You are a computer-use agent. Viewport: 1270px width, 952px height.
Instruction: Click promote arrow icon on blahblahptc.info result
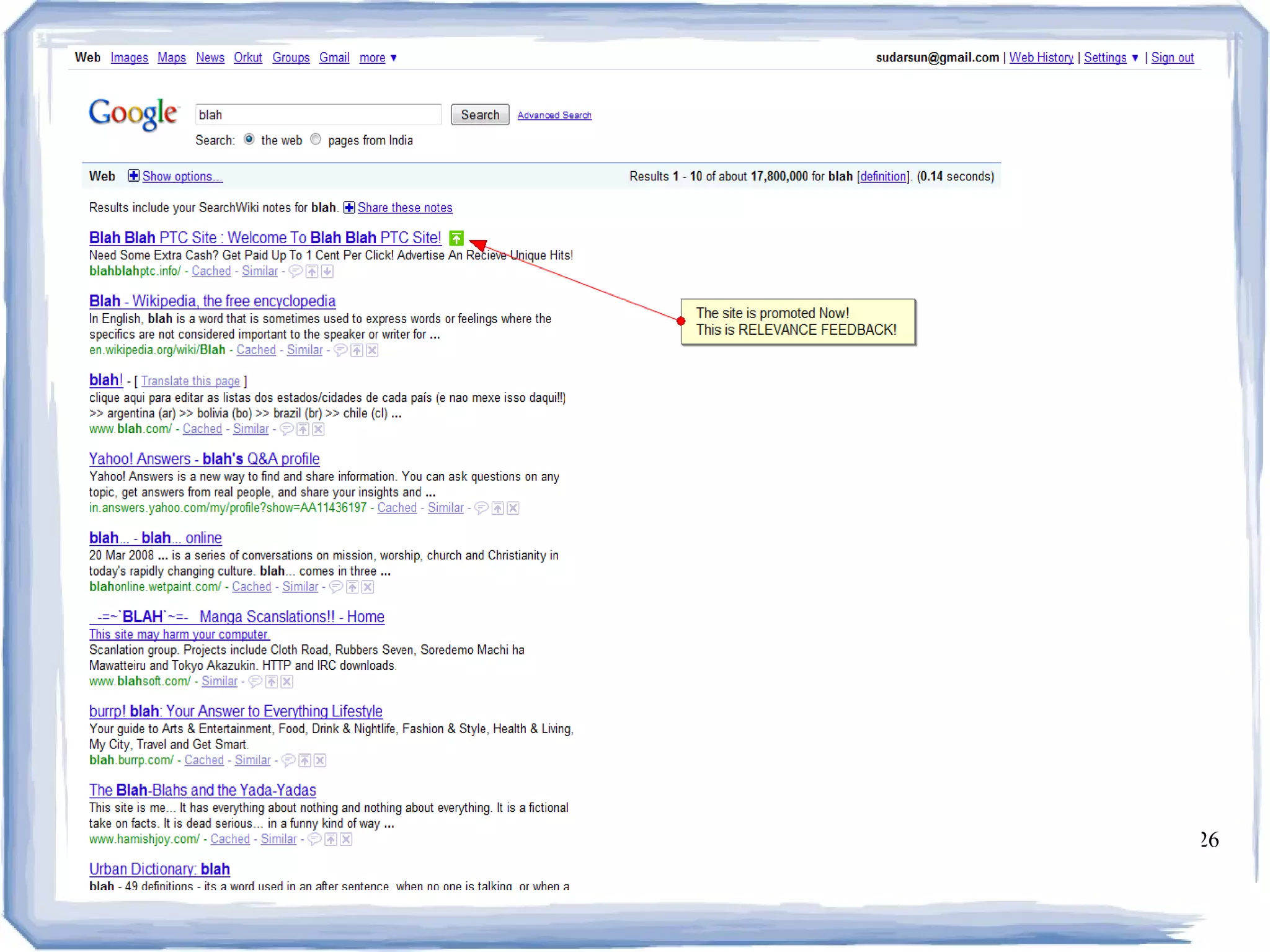312,271
